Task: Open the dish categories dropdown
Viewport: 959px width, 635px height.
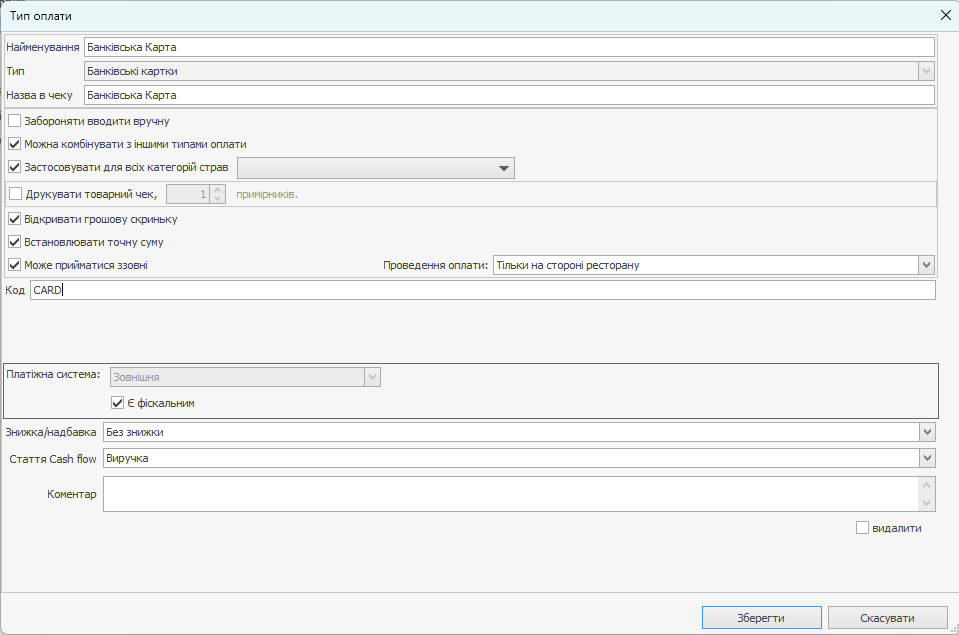Action: [x=504, y=168]
